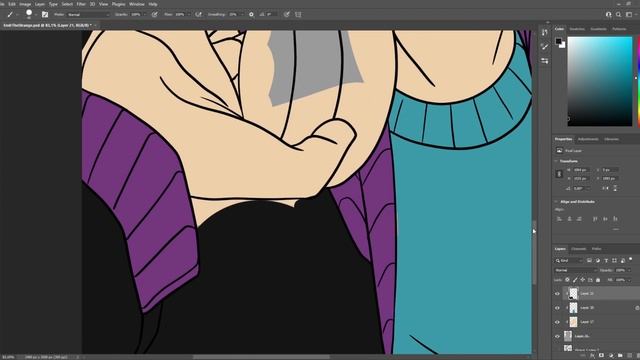The image size is (640, 360).
Task: Collapse the Transform section
Action: pyautogui.click(x=556, y=161)
